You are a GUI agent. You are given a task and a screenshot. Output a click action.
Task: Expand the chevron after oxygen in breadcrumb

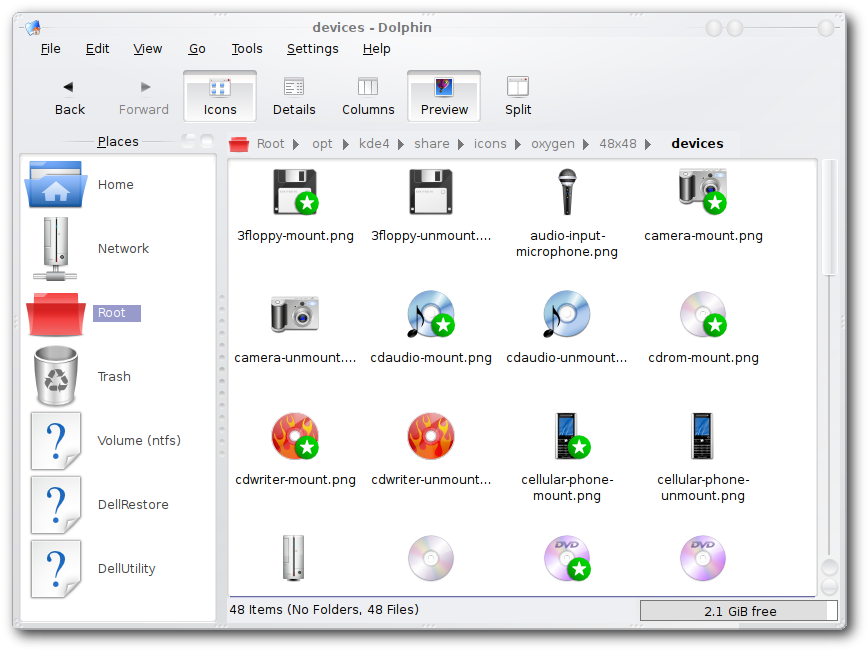pyautogui.click(x=585, y=143)
